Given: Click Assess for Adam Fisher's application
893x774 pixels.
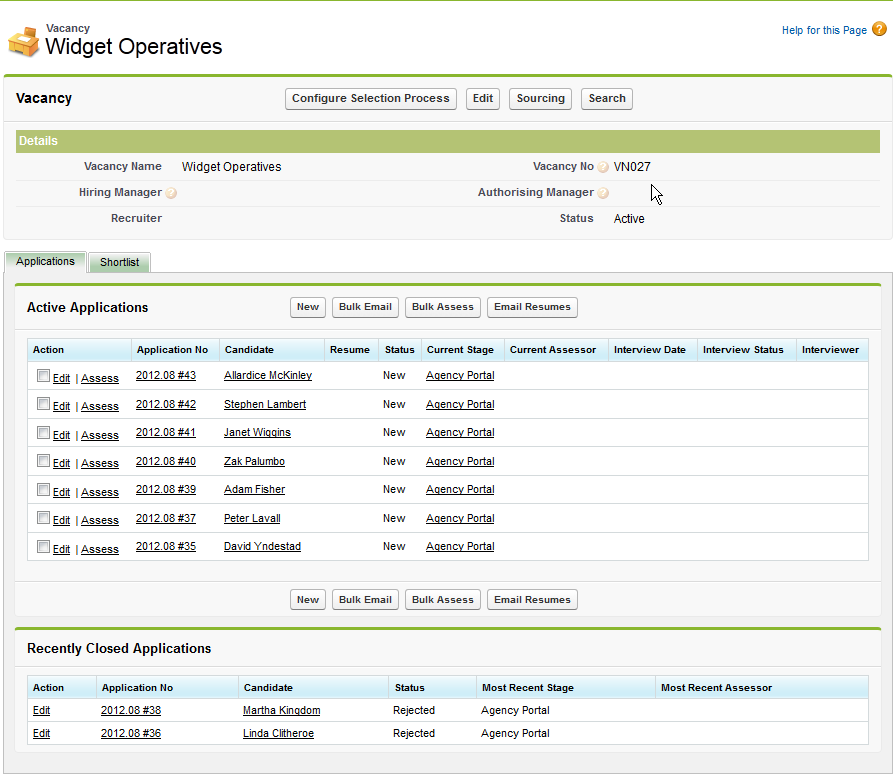Looking at the screenshot, I should [x=100, y=492].
